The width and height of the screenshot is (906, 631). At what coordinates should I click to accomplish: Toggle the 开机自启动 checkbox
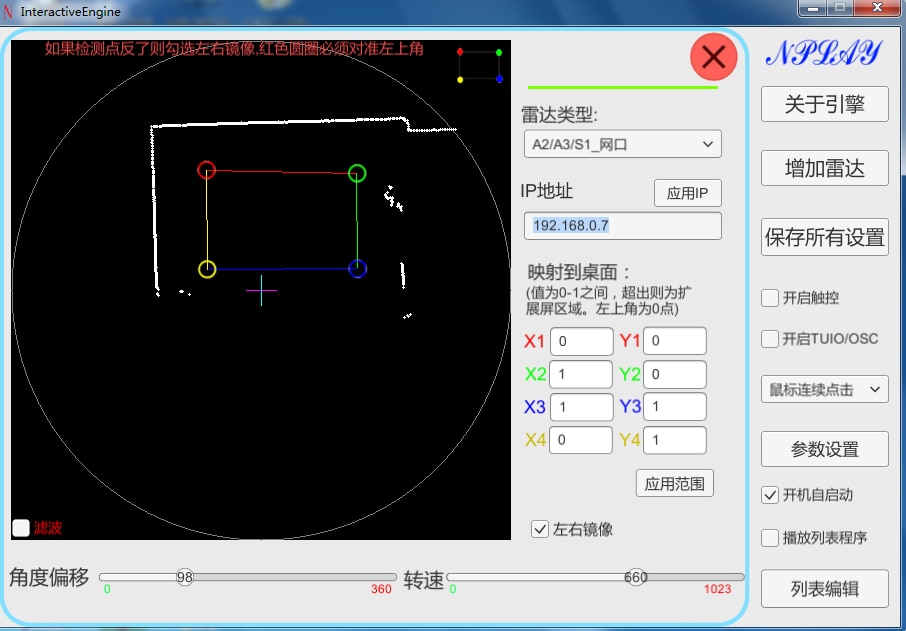point(770,495)
